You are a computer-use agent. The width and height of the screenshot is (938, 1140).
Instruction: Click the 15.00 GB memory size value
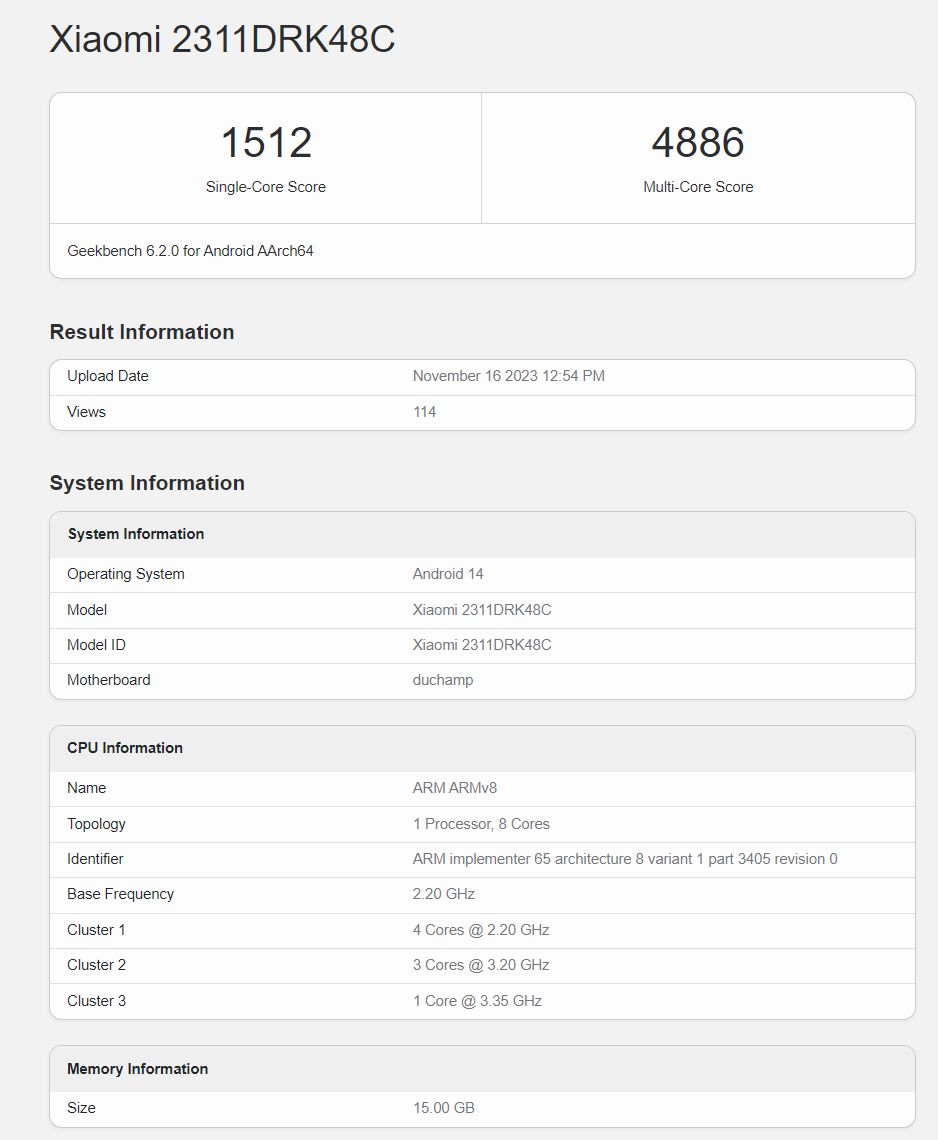444,1107
